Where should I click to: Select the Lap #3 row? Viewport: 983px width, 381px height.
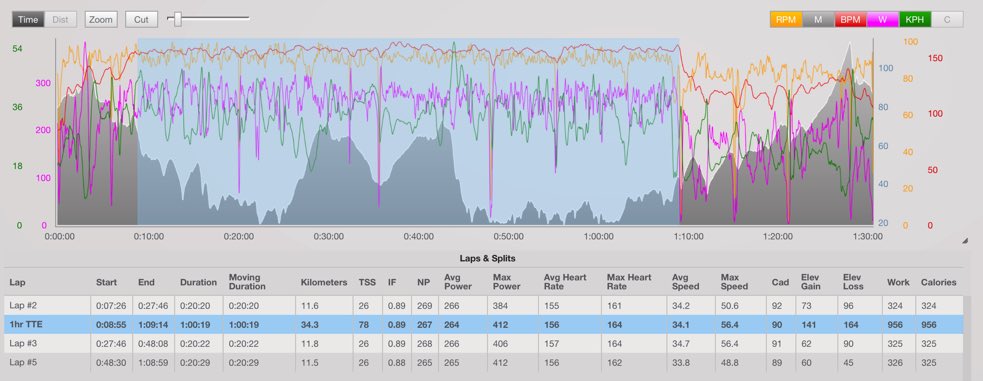(x=483, y=343)
